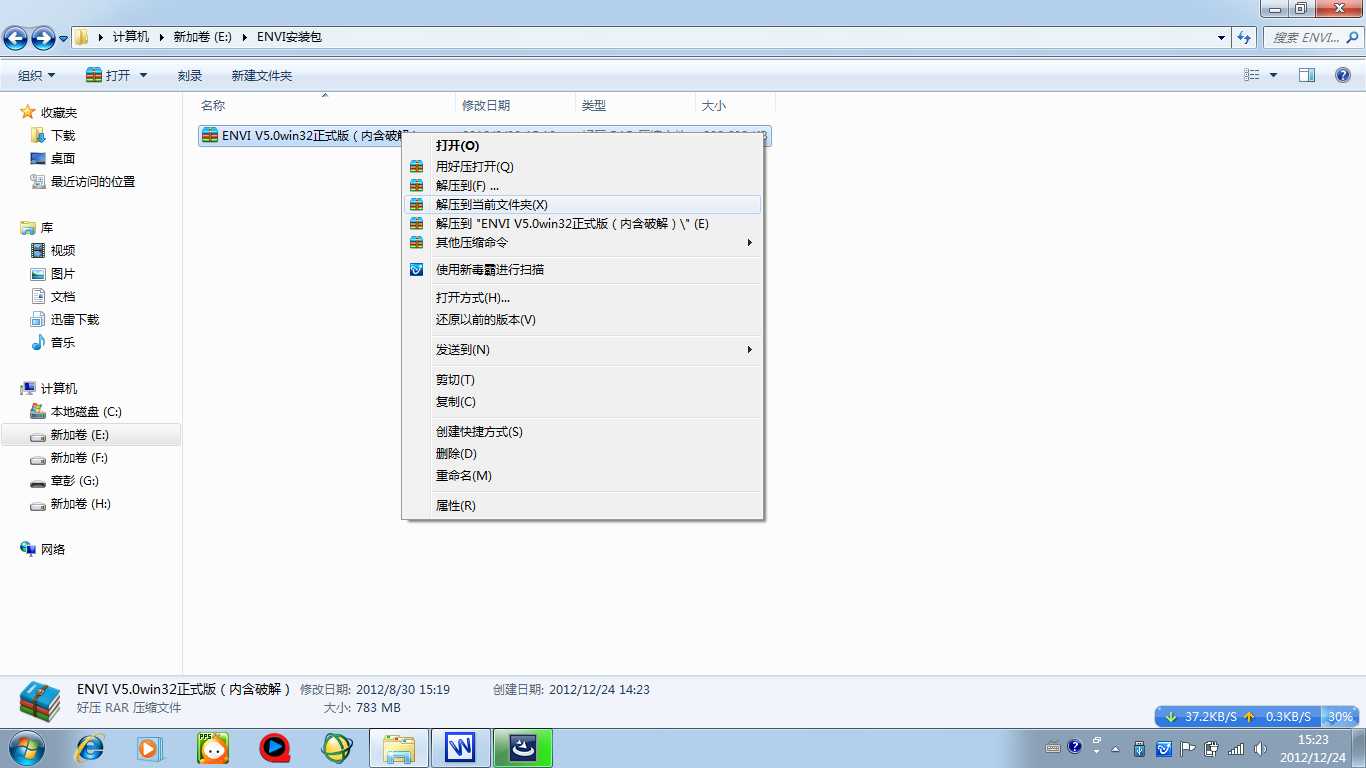Choose 属性(R) from the context menu
Viewport: 1366px width, 768px height.
(x=582, y=506)
